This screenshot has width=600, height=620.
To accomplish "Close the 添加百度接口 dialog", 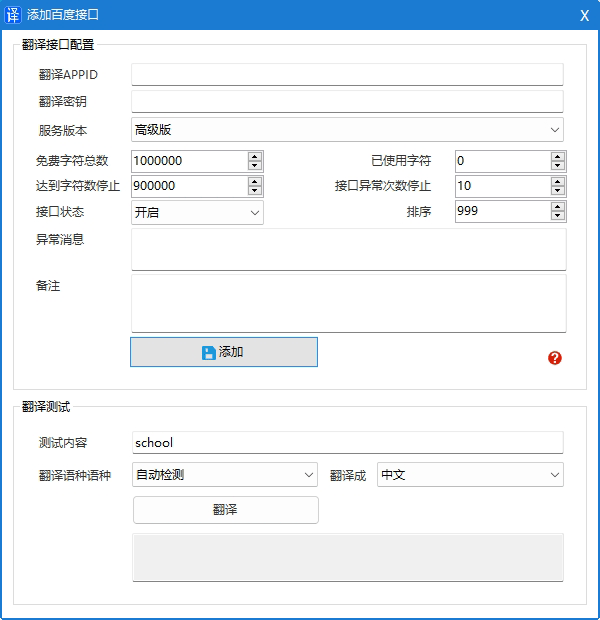I will (x=584, y=15).
